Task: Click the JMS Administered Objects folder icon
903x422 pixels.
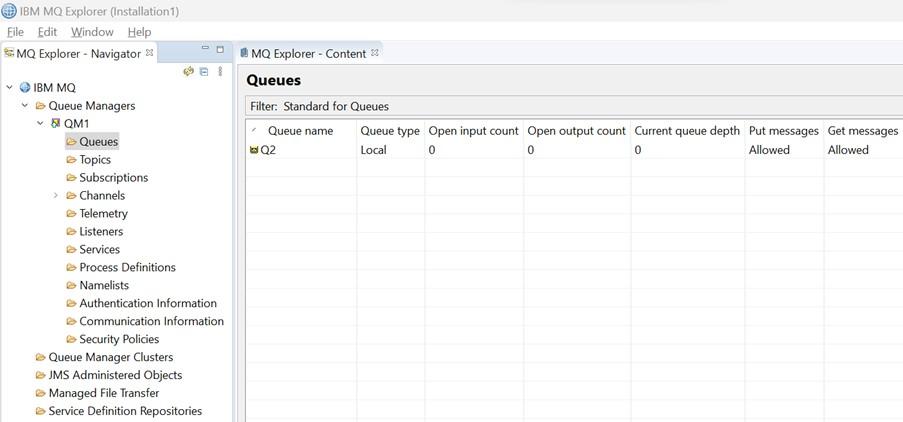Action: [x=40, y=375]
